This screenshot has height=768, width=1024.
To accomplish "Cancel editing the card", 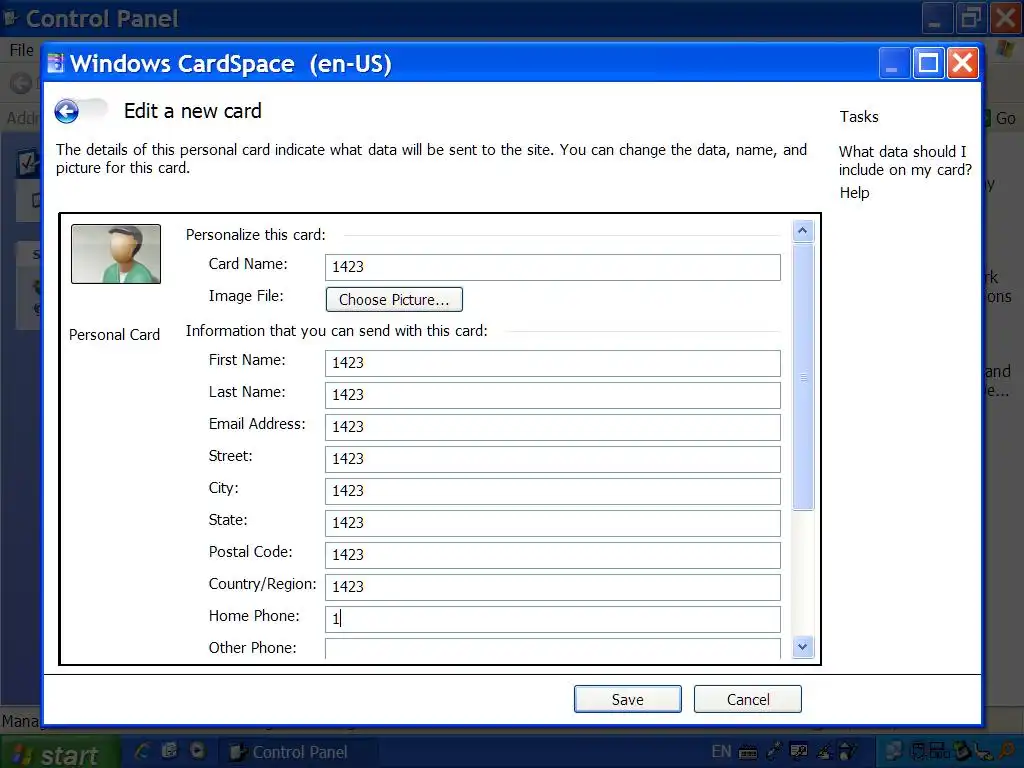I will 748,699.
